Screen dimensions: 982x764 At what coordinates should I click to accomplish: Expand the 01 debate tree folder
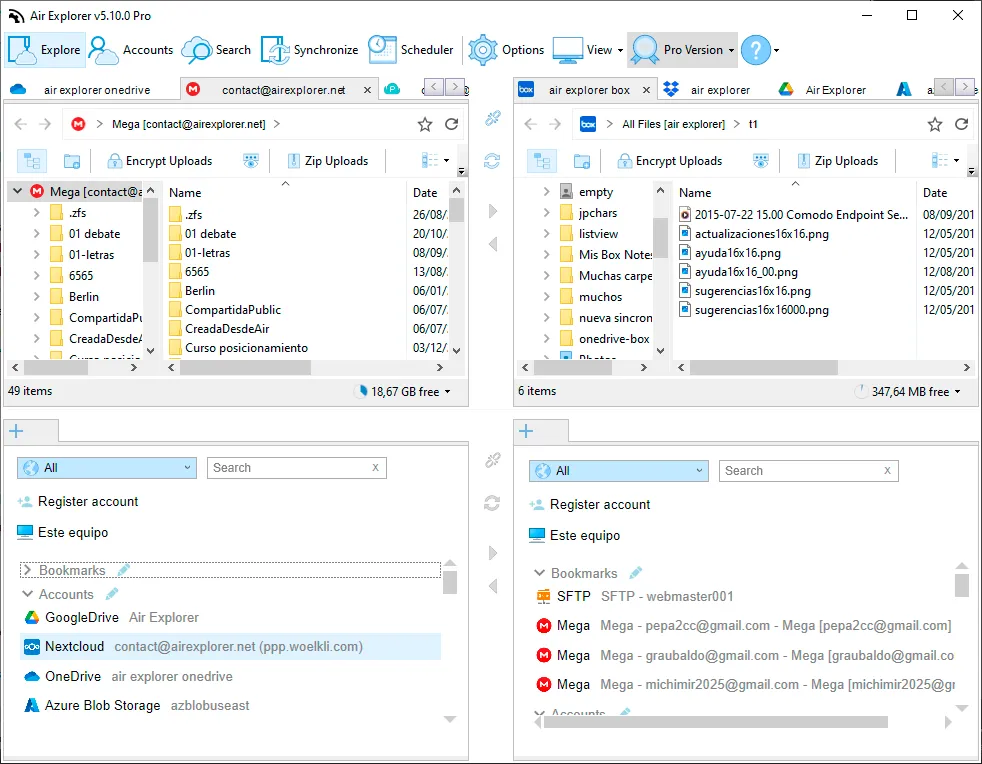pyautogui.click(x=36, y=234)
